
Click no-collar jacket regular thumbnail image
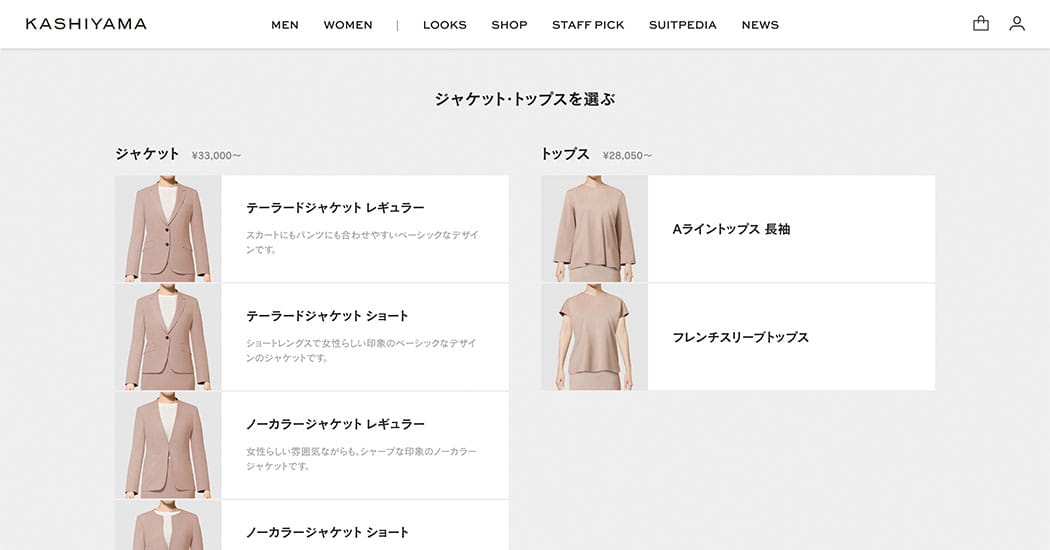coord(168,445)
